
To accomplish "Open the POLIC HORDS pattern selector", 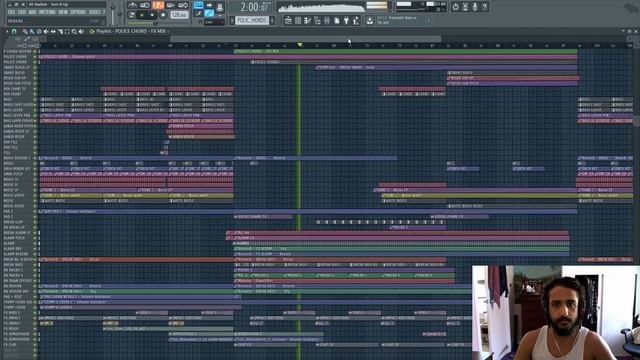I will coord(252,20).
